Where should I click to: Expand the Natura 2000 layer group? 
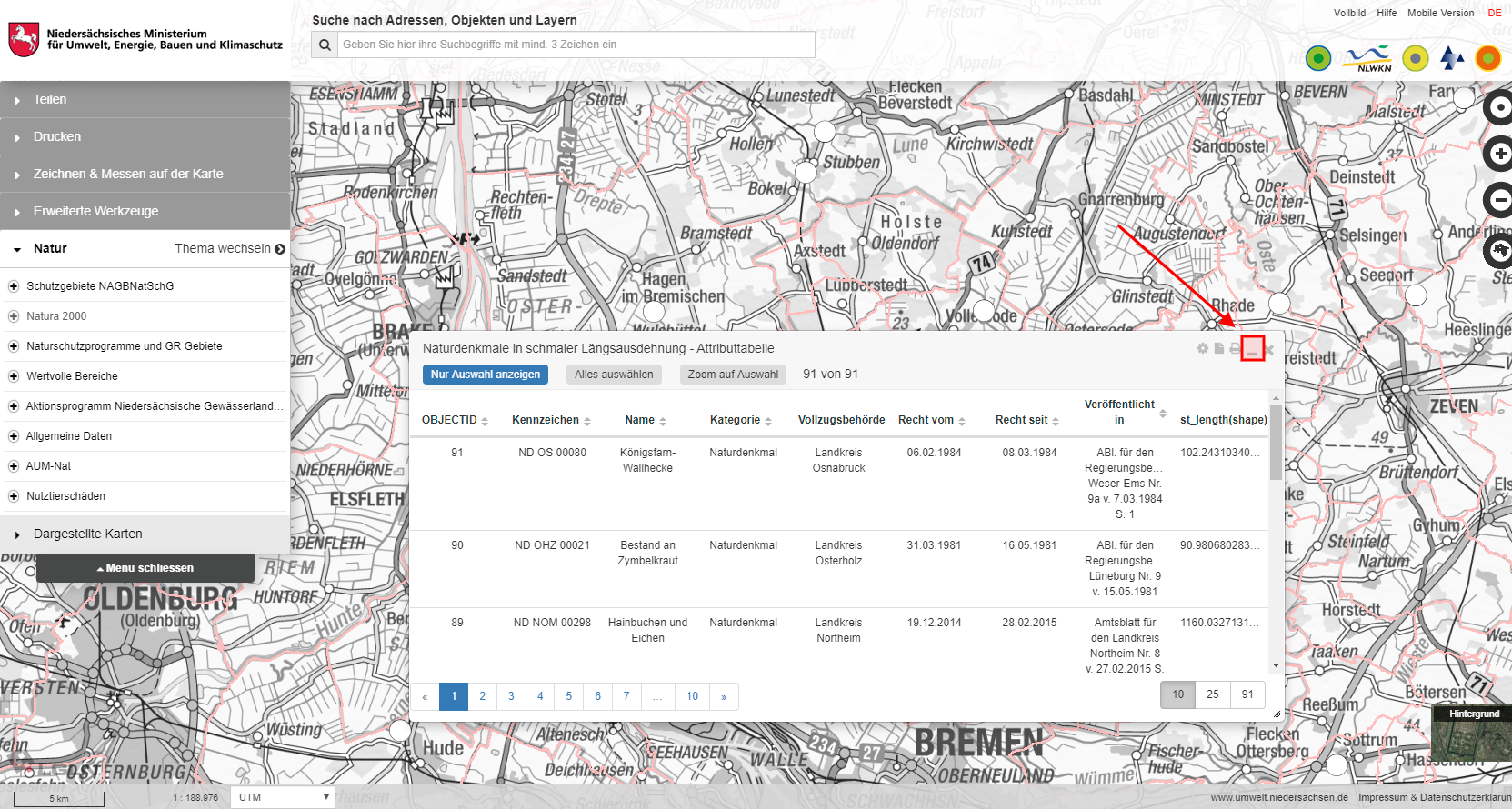pos(14,316)
